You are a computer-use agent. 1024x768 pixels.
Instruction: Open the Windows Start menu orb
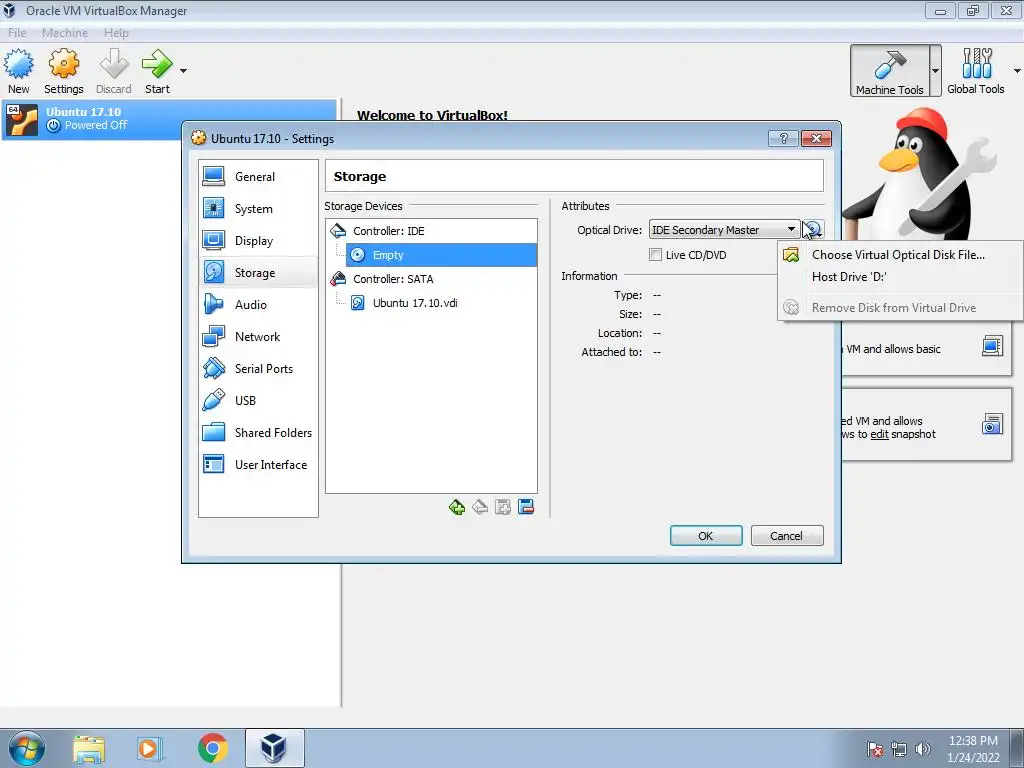coord(26,748)
